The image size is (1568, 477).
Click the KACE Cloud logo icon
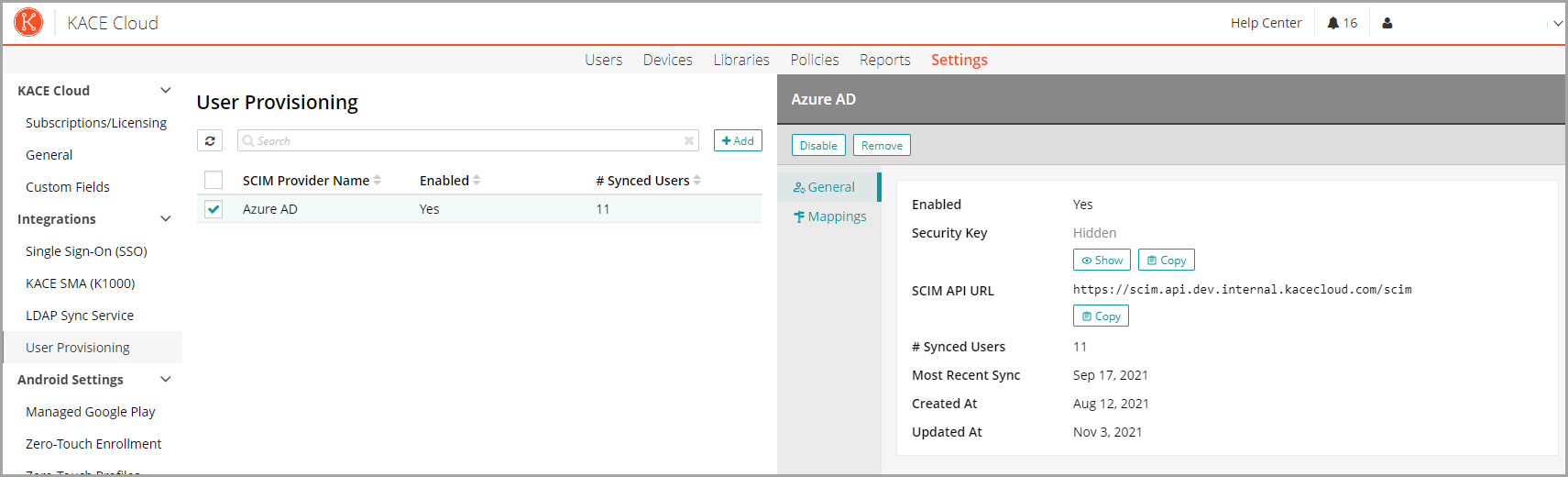tap(28, 22)
